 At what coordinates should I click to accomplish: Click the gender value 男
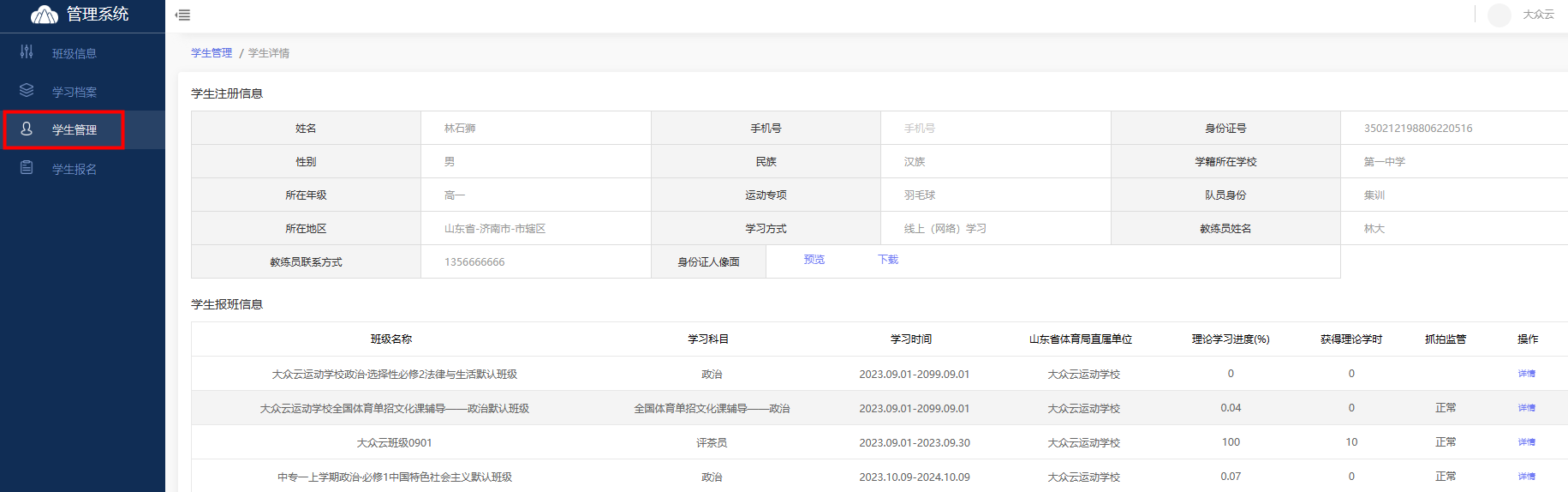click(x=450, y=162)
